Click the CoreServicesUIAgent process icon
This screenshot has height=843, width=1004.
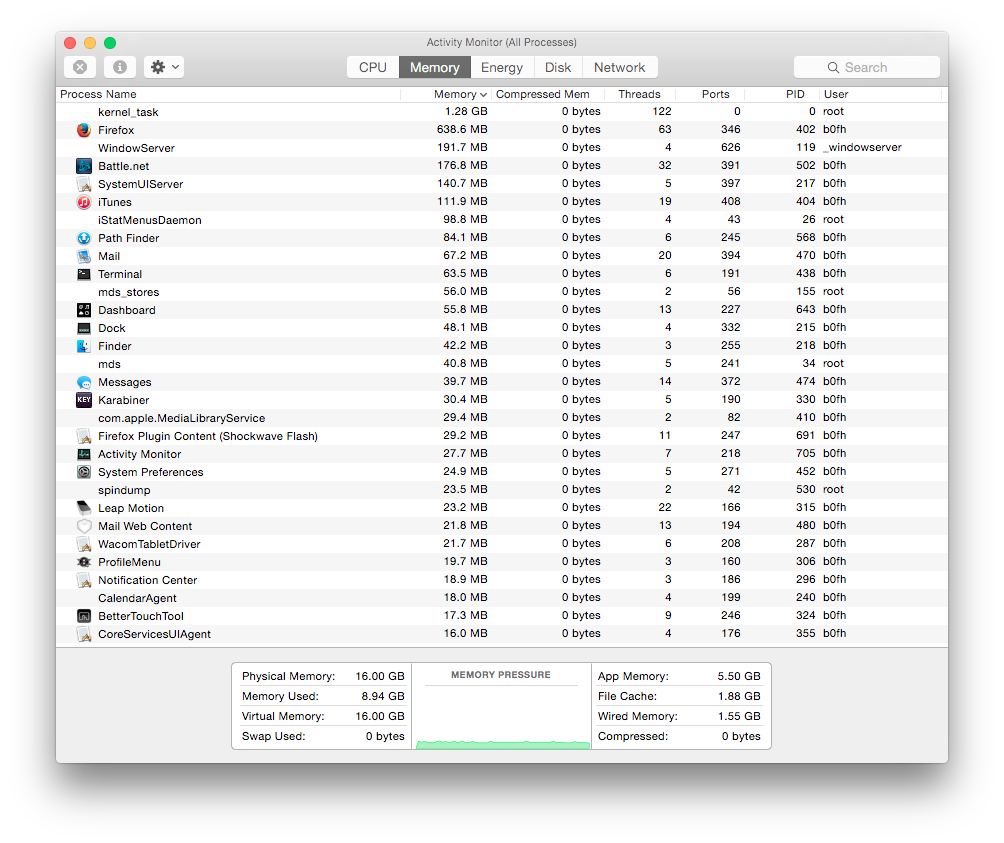[84, 634]
